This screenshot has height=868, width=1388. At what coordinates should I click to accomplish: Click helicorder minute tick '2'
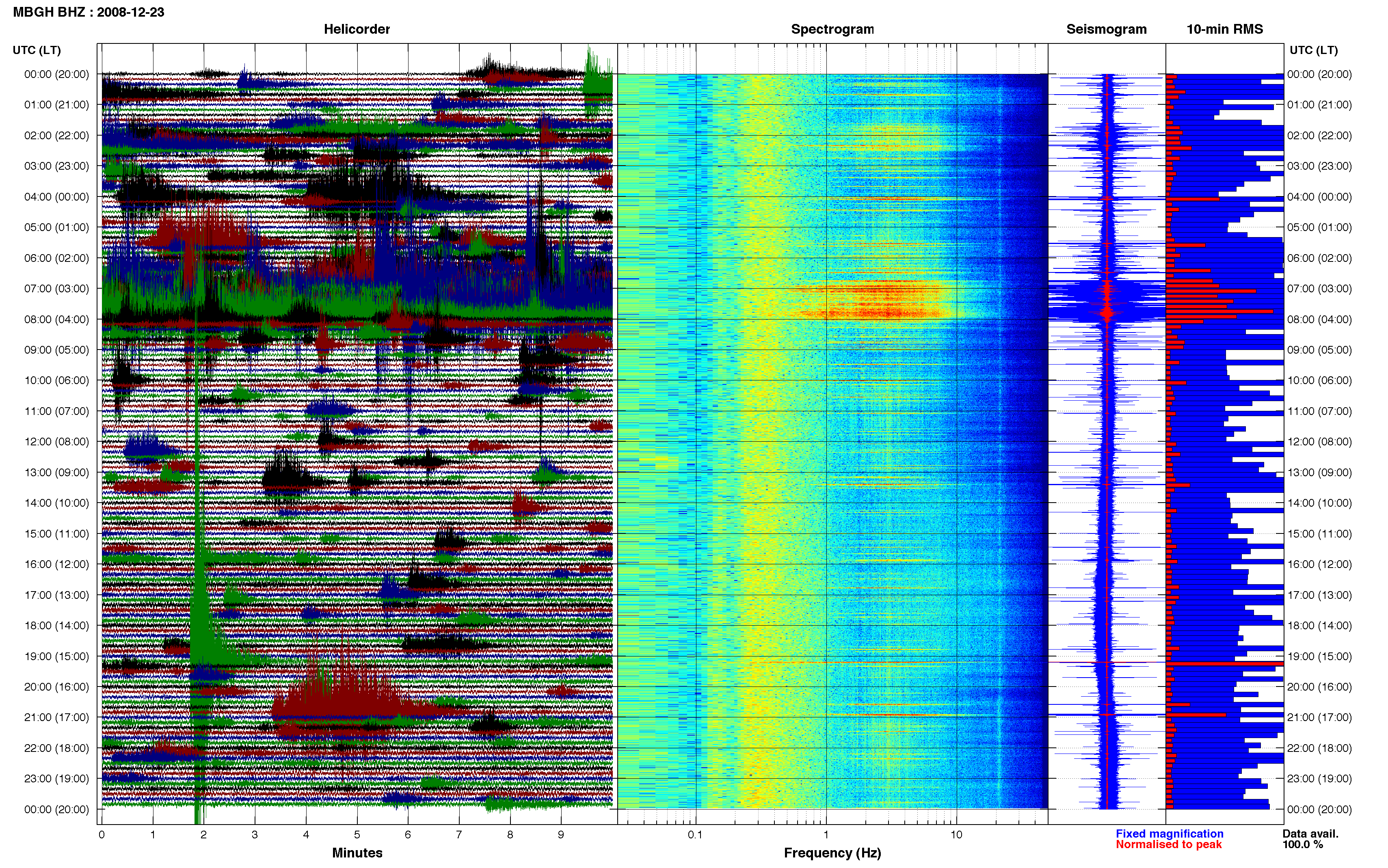(x=204, y=835)
